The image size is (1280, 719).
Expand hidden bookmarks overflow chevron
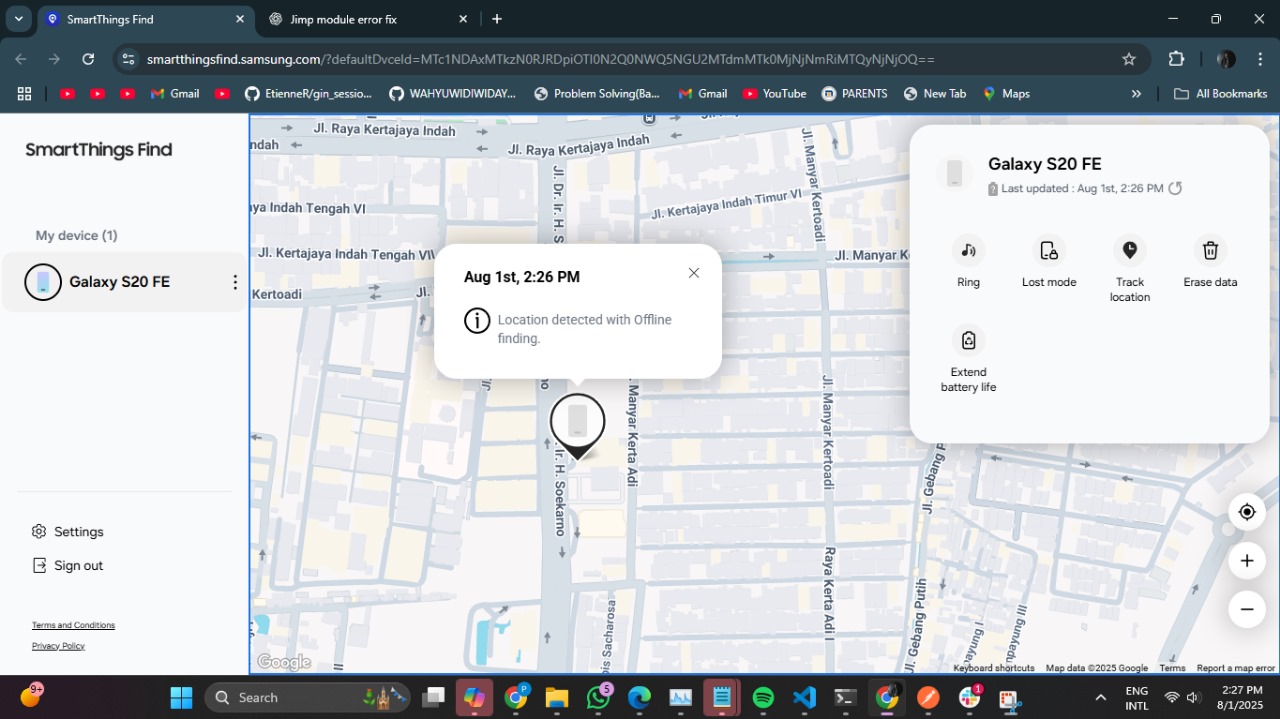1136,94
